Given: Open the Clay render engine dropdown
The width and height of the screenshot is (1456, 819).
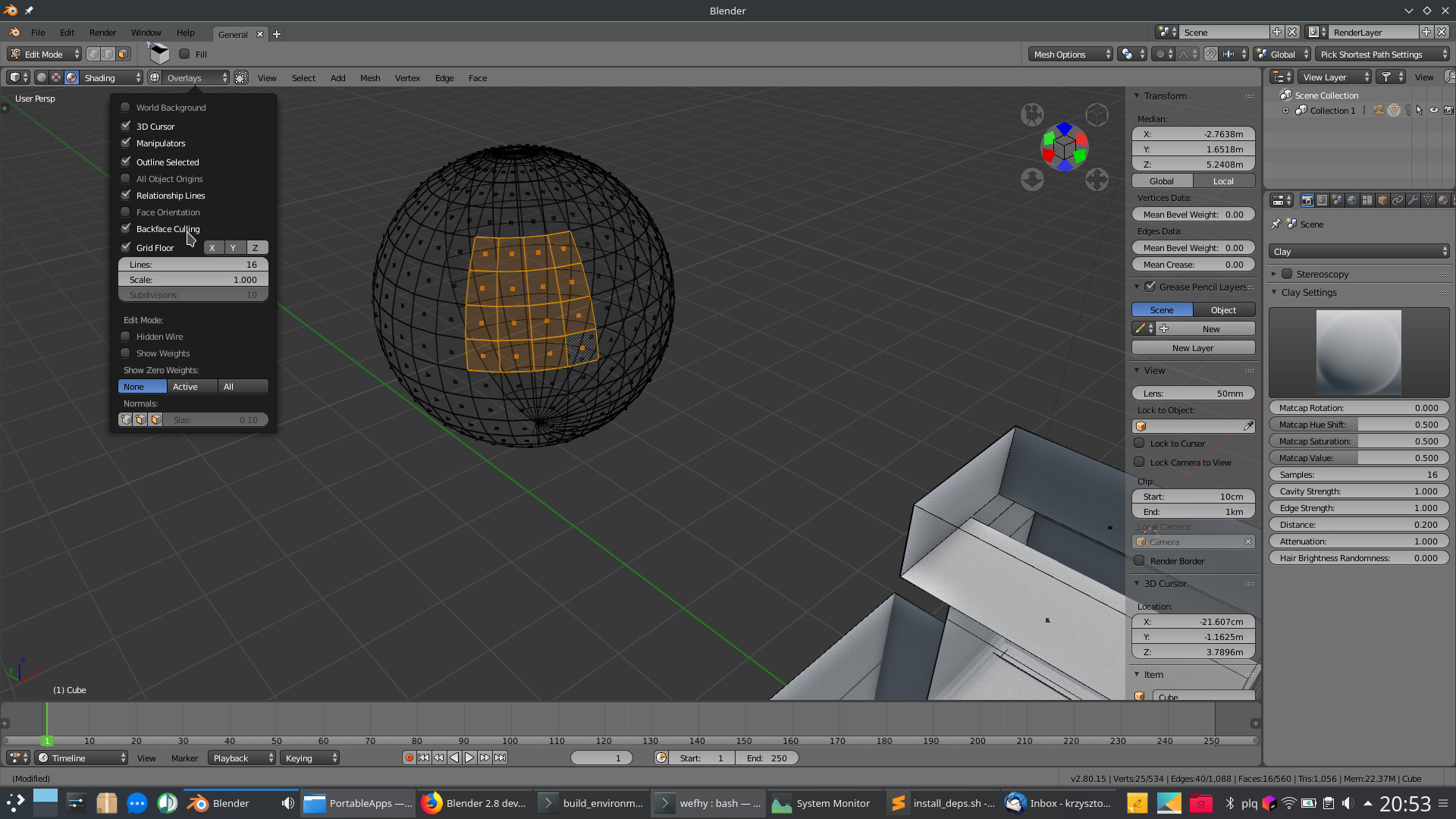Looking at the screenshot, I should tap(1359, 251).
